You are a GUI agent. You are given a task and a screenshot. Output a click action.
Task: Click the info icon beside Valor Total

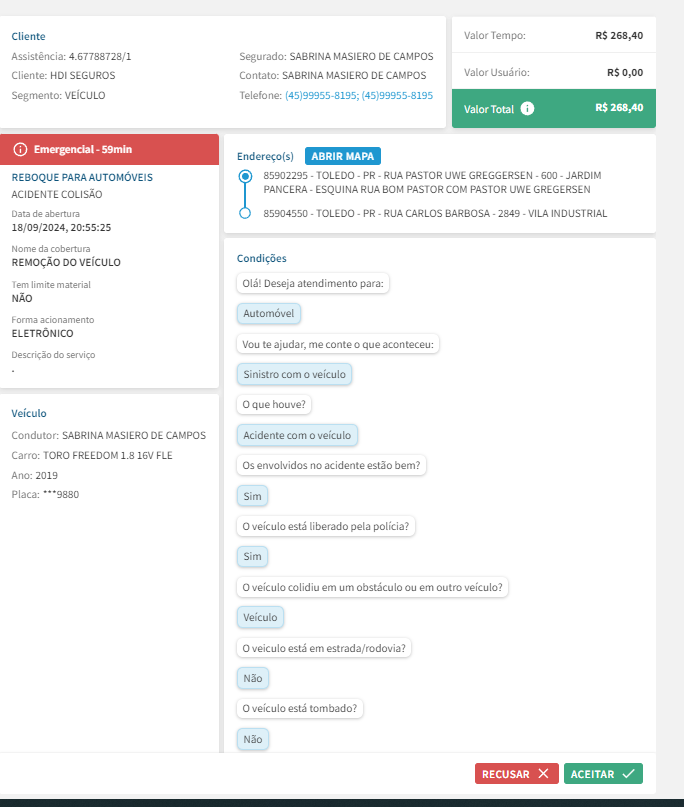(528, 109)
